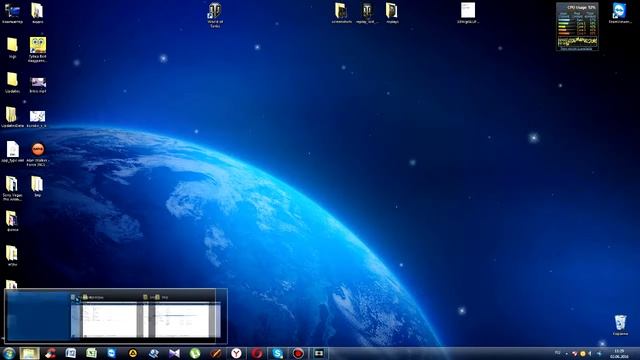Open the Windows Start menu orb
The image size is (640, 360).
(9, 353)
